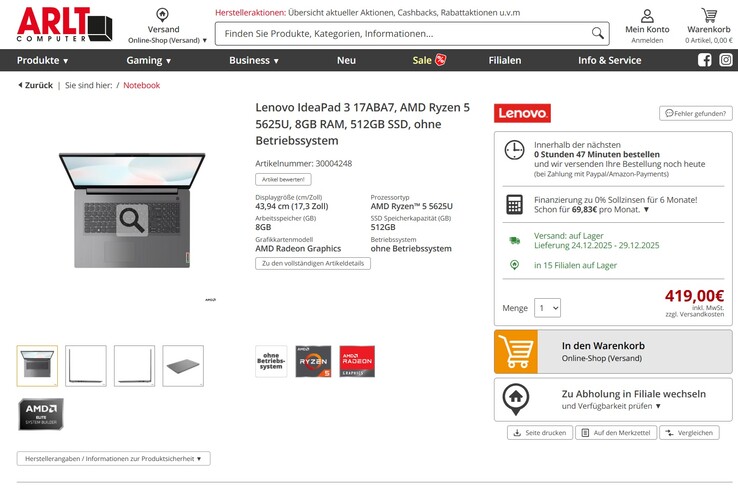The image size is (738, 491).
Task: Open the Produkte menu
Action: (43, 60)
